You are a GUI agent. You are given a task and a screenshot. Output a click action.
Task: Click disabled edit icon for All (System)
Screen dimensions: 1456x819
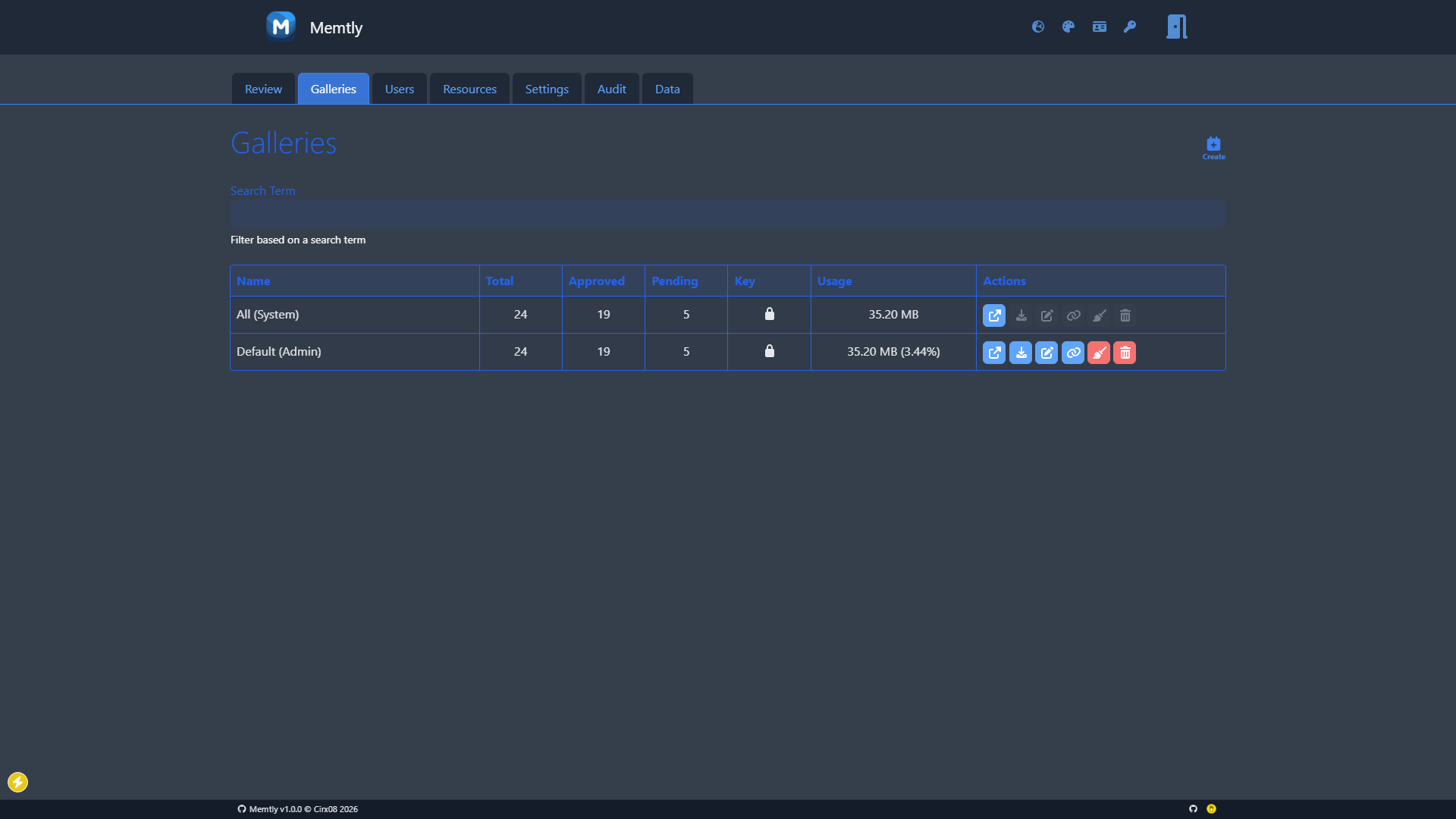(1046, 315)
